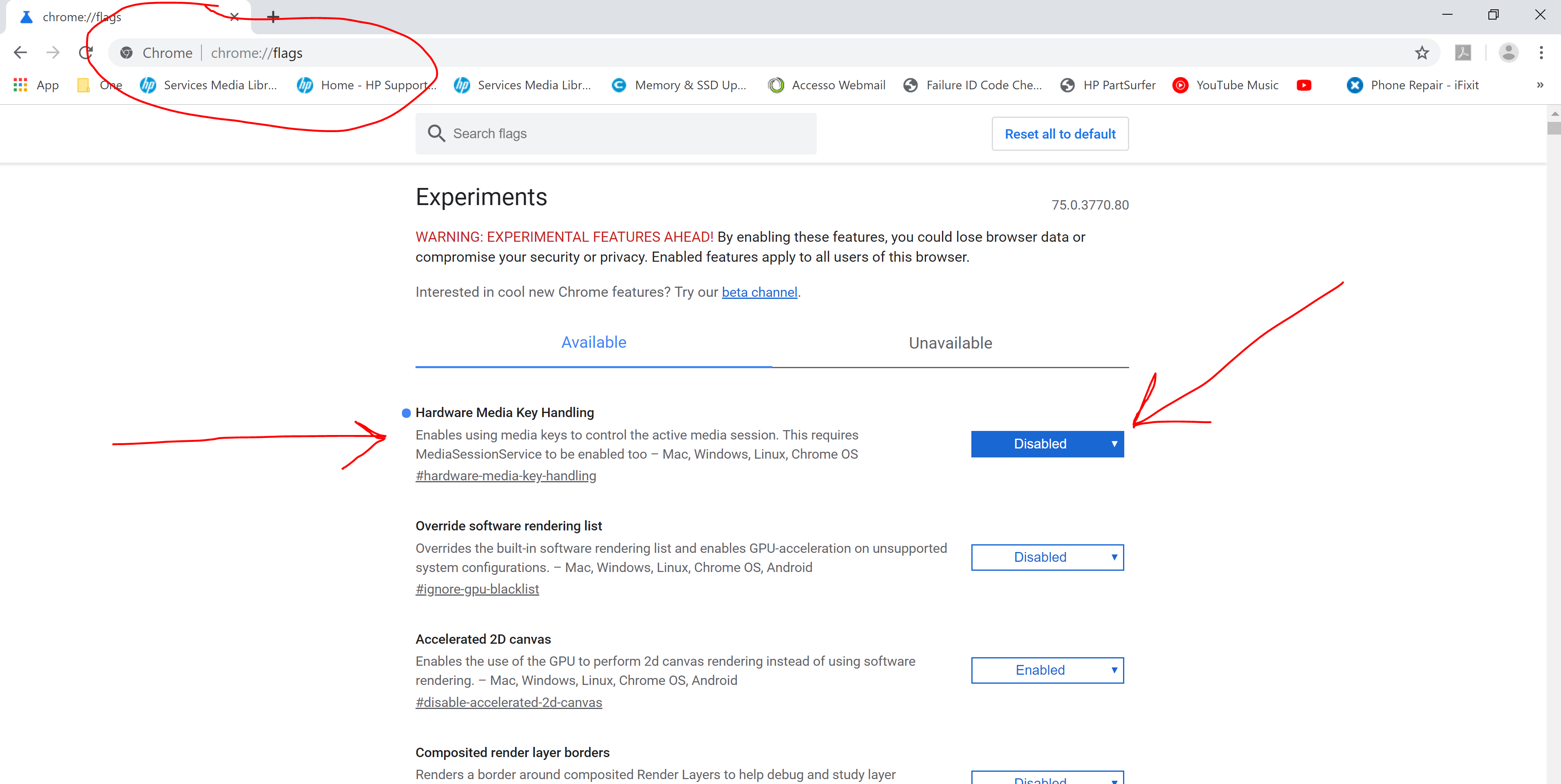The width and height of the screenshot is (1561, 784).
Task: Click the page's vertical scrollbar thumb
Action: [1554, 128]
